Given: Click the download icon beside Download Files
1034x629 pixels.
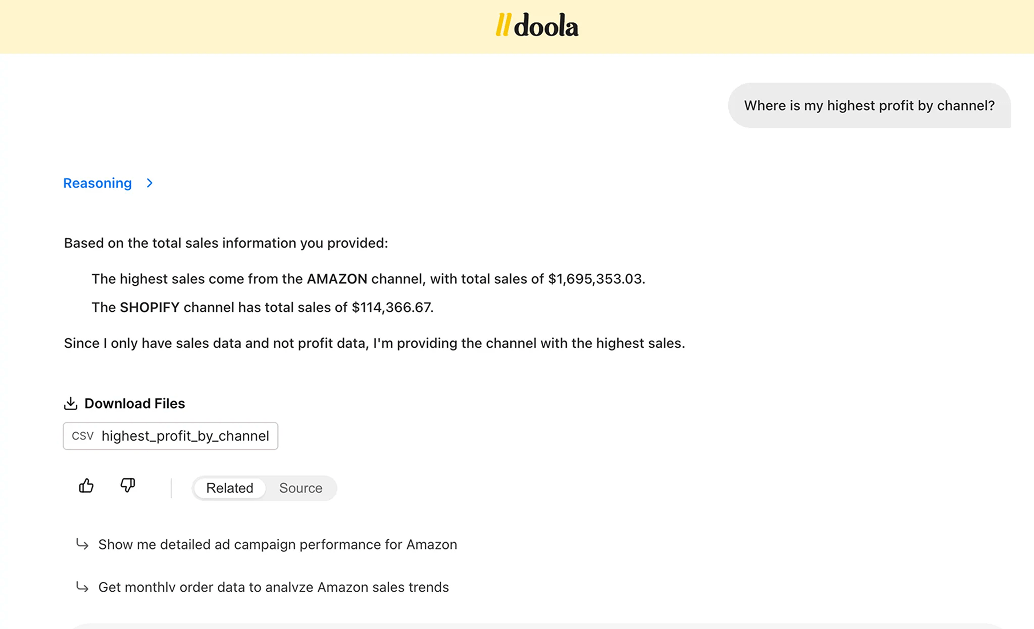Looking at the screenshot, I should click(x=70, y=404).
